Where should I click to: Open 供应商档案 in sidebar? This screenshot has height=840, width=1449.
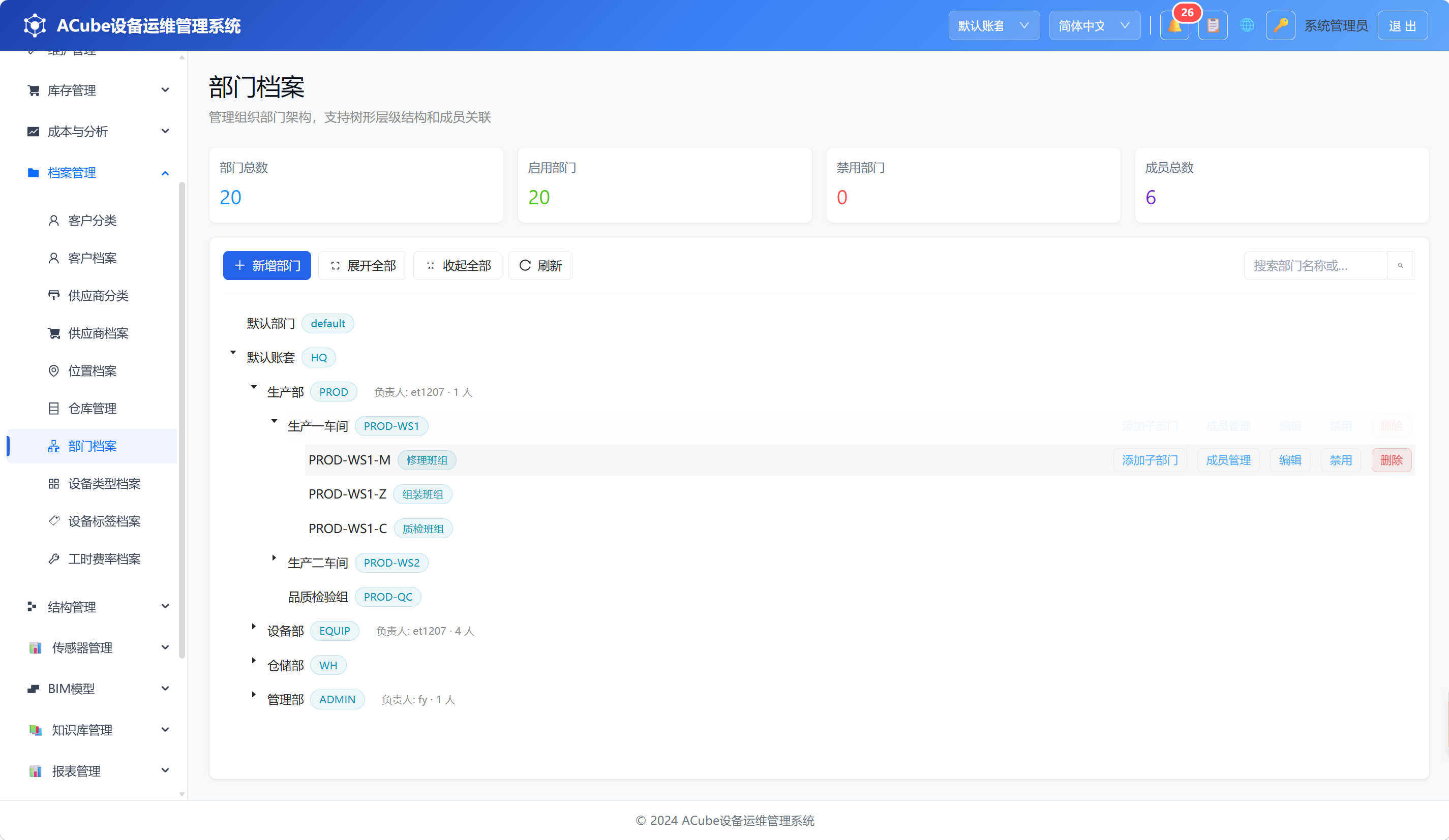click(92, 333)
